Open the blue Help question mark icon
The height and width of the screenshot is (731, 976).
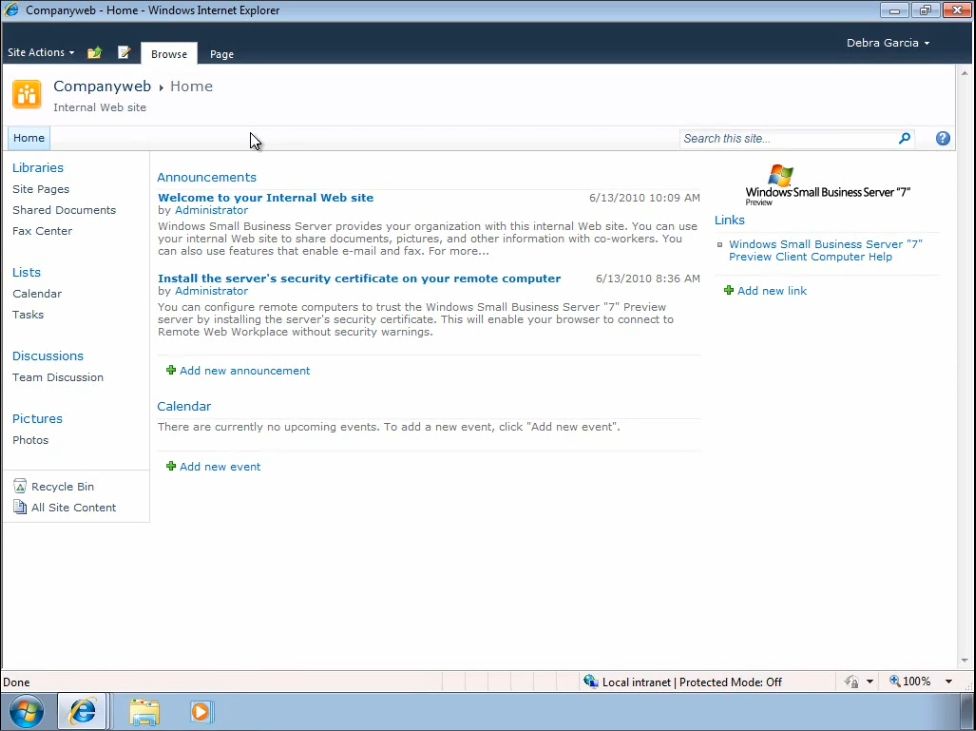click(x=943, y=138)
